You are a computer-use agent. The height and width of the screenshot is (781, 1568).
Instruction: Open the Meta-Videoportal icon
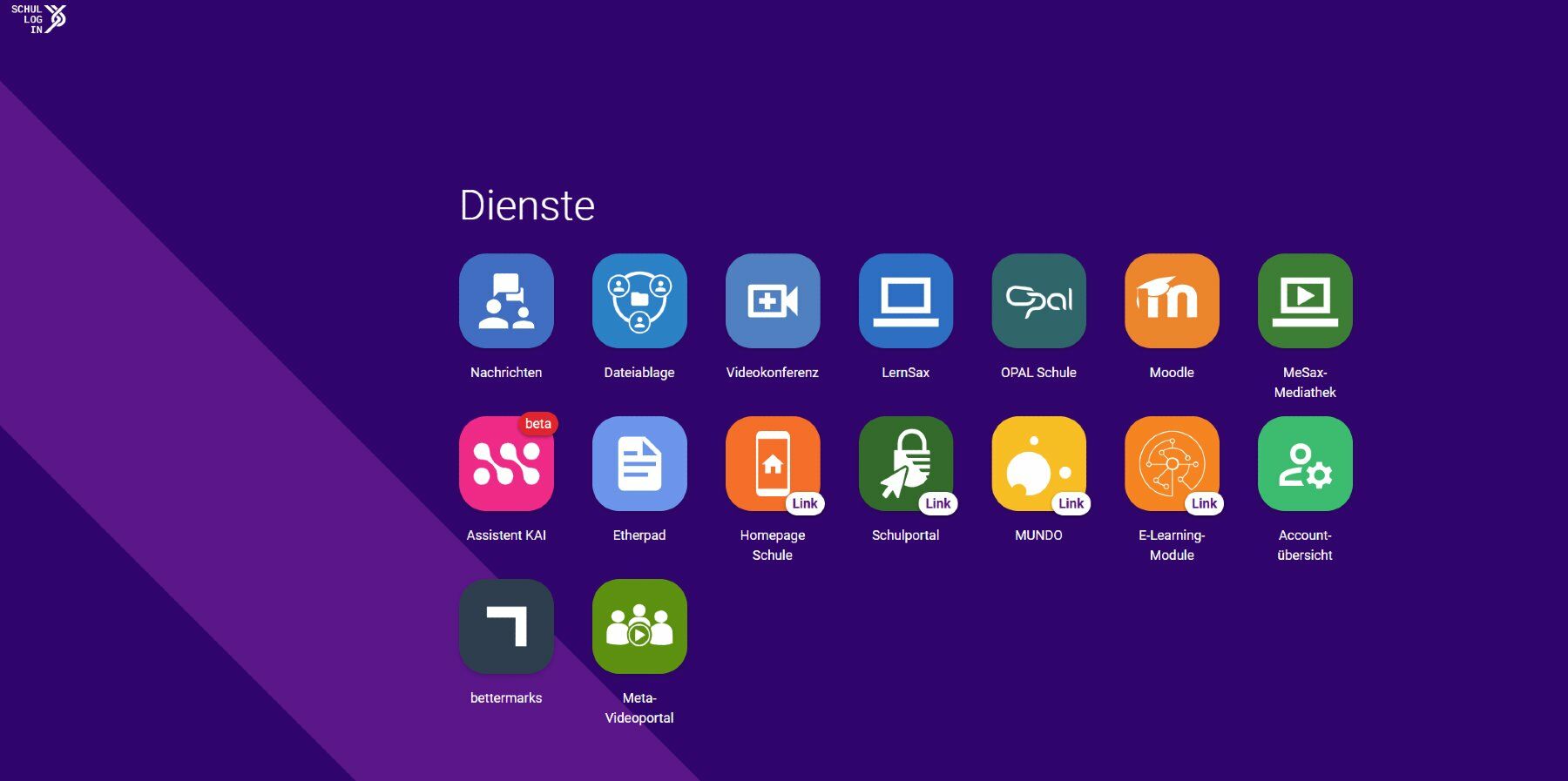[x=639, y=627]
